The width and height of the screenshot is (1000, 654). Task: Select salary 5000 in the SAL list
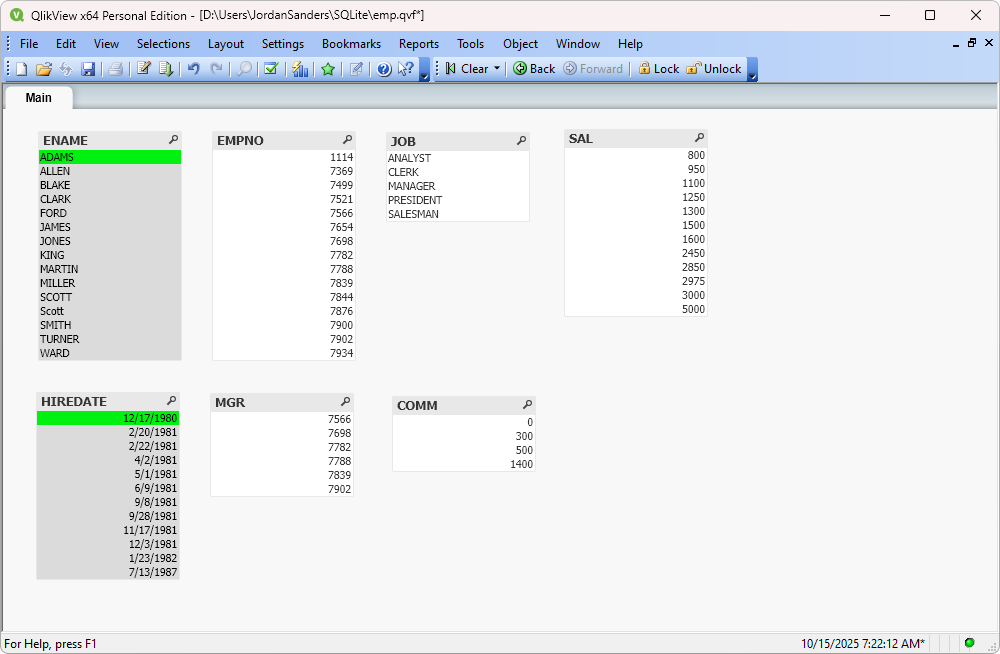click(693, 310)
